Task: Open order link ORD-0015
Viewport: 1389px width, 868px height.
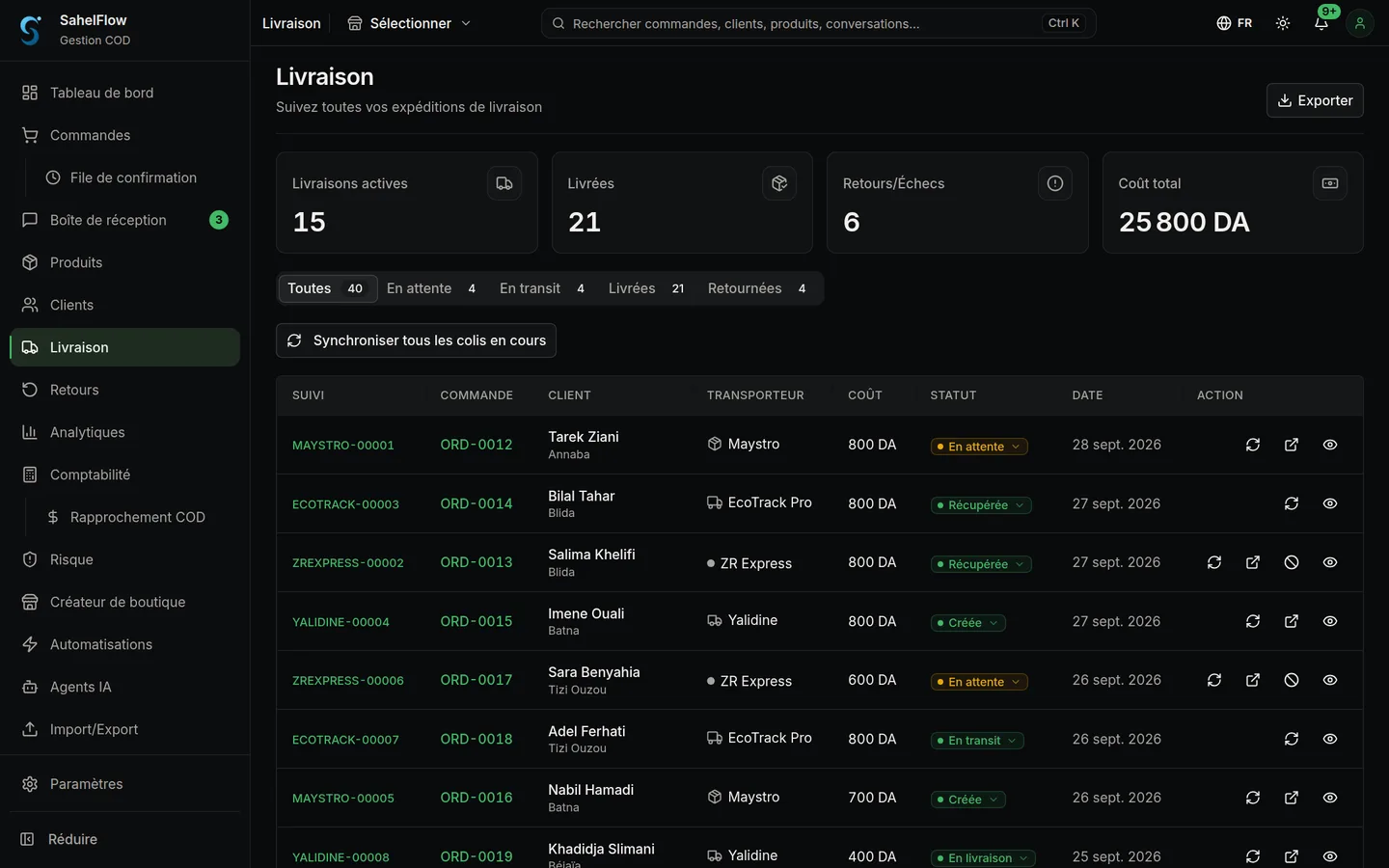Action: (477, 621)
